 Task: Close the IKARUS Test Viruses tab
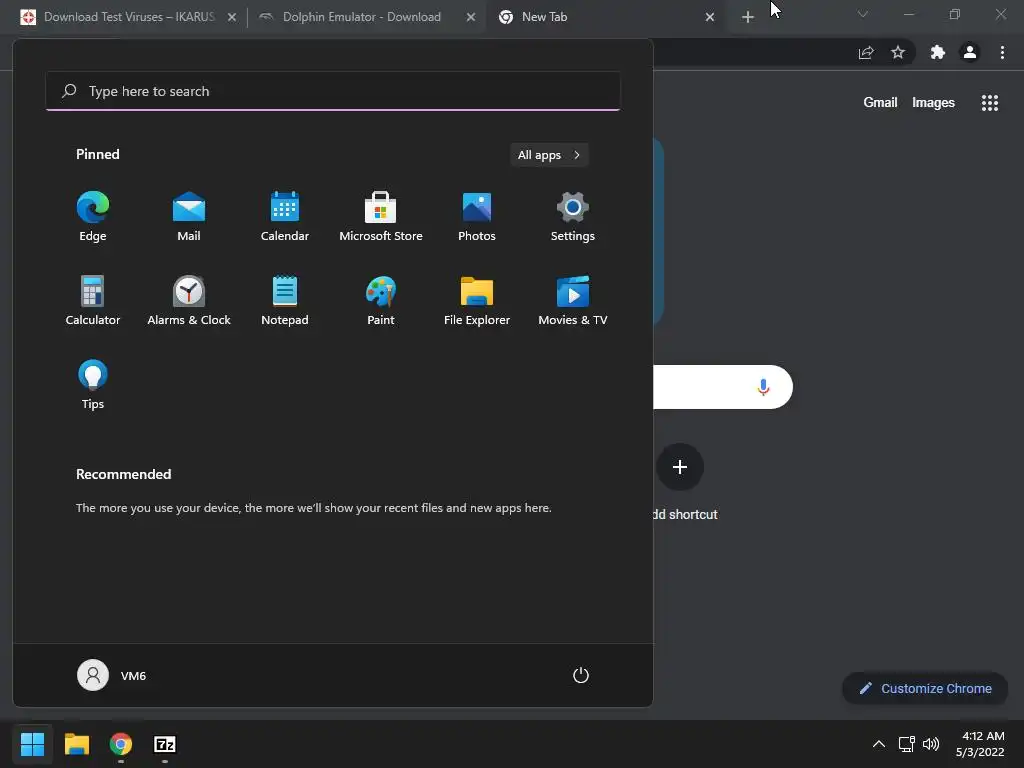click(x=232, y=17)
